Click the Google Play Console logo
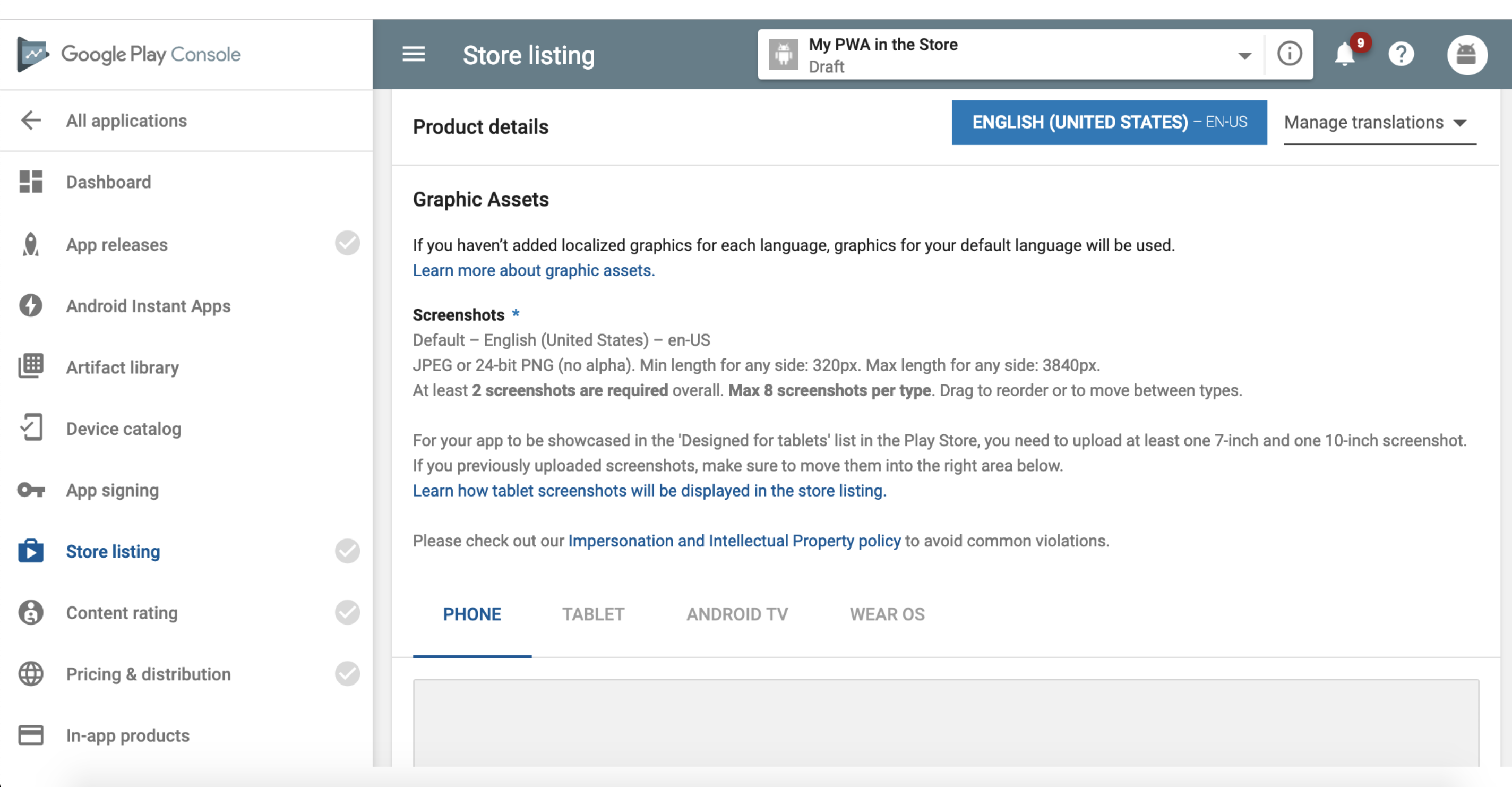 (x=33, y=54)
